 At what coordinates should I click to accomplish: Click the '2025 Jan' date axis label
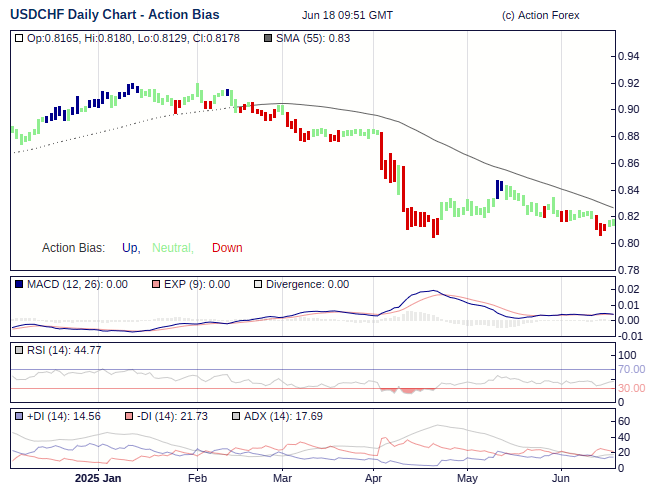point(98,478)
